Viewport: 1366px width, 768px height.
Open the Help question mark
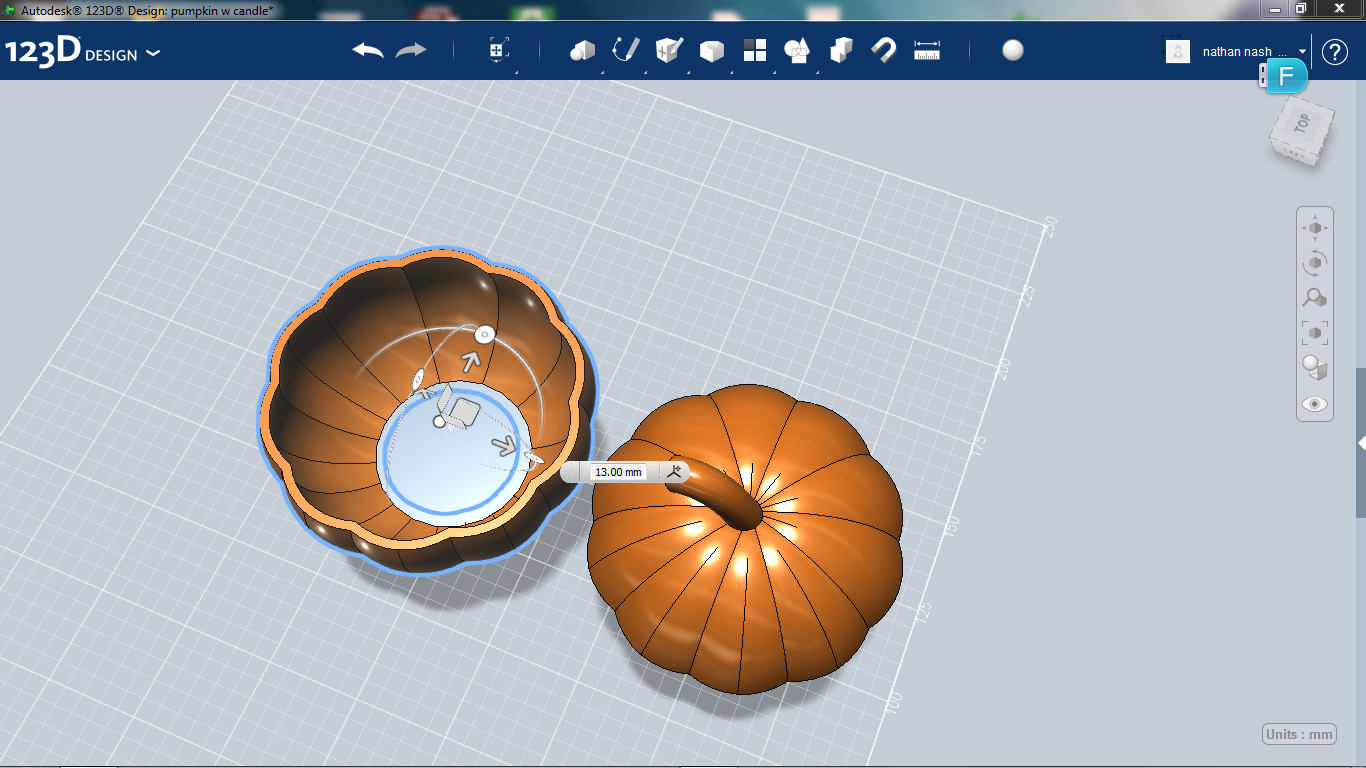(x=1335, y=51)
